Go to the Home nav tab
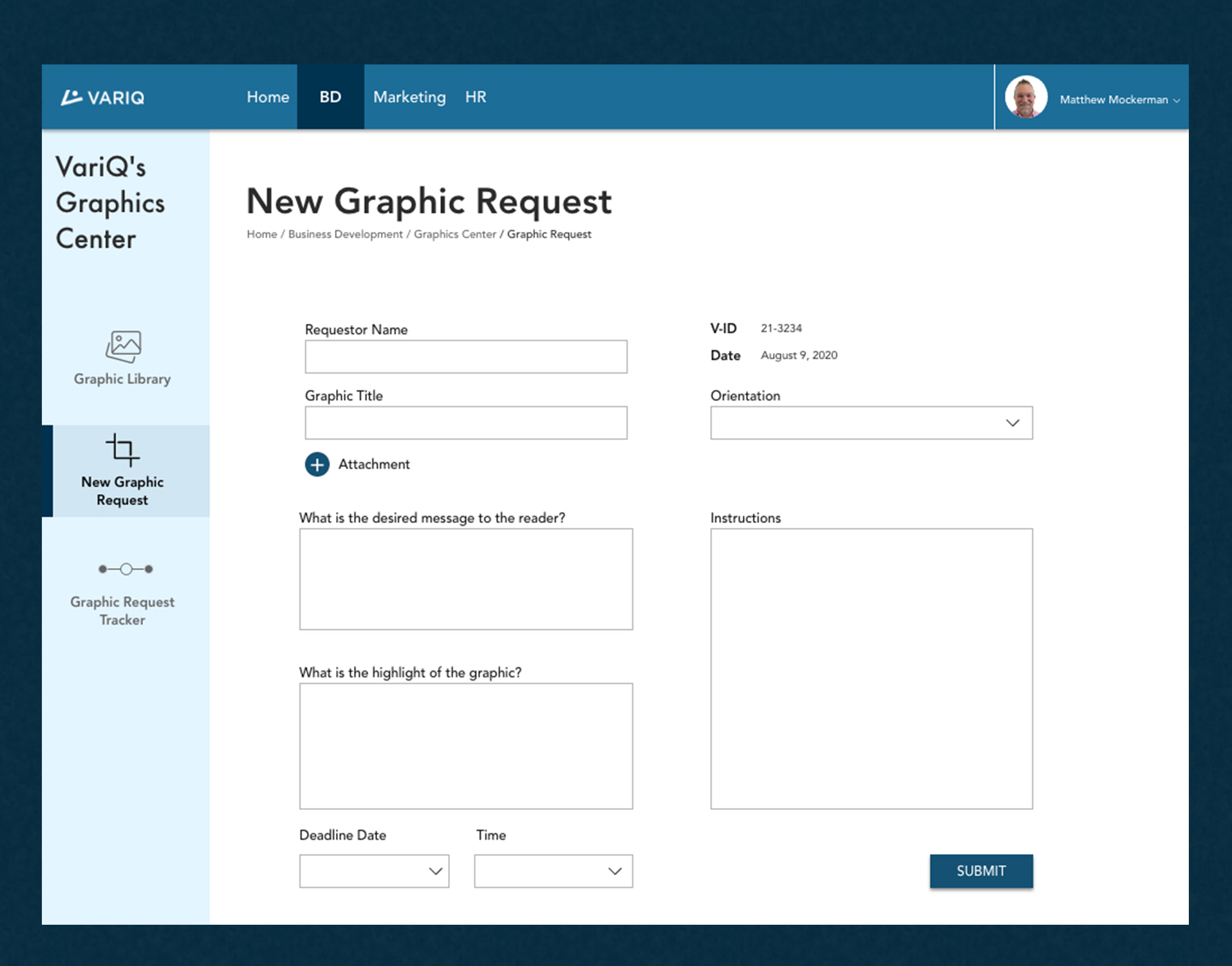This screenshot has height=966, width=1232. pyautogui.click(x=268, y=97)
